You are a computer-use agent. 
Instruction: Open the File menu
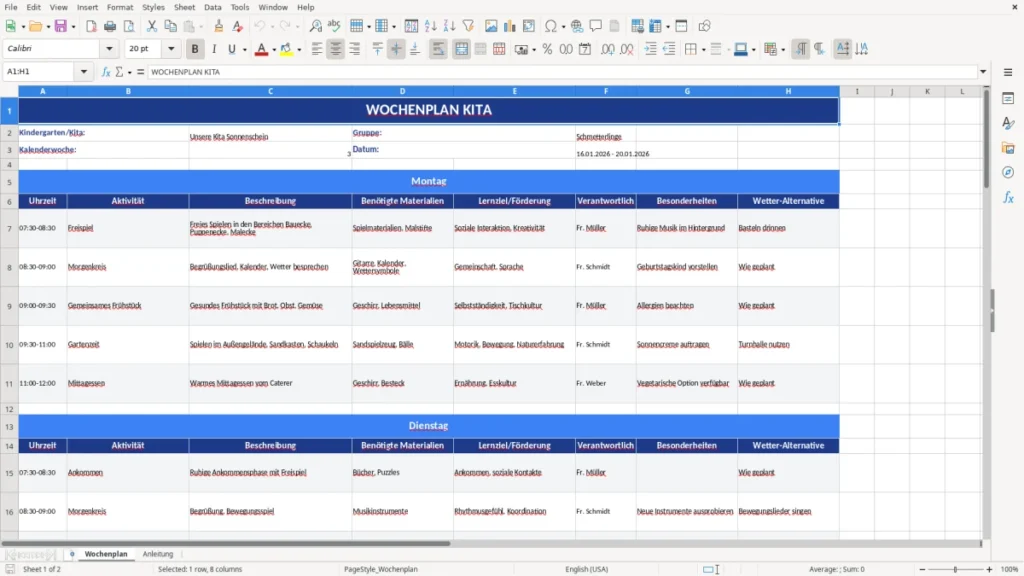point(11,7)
